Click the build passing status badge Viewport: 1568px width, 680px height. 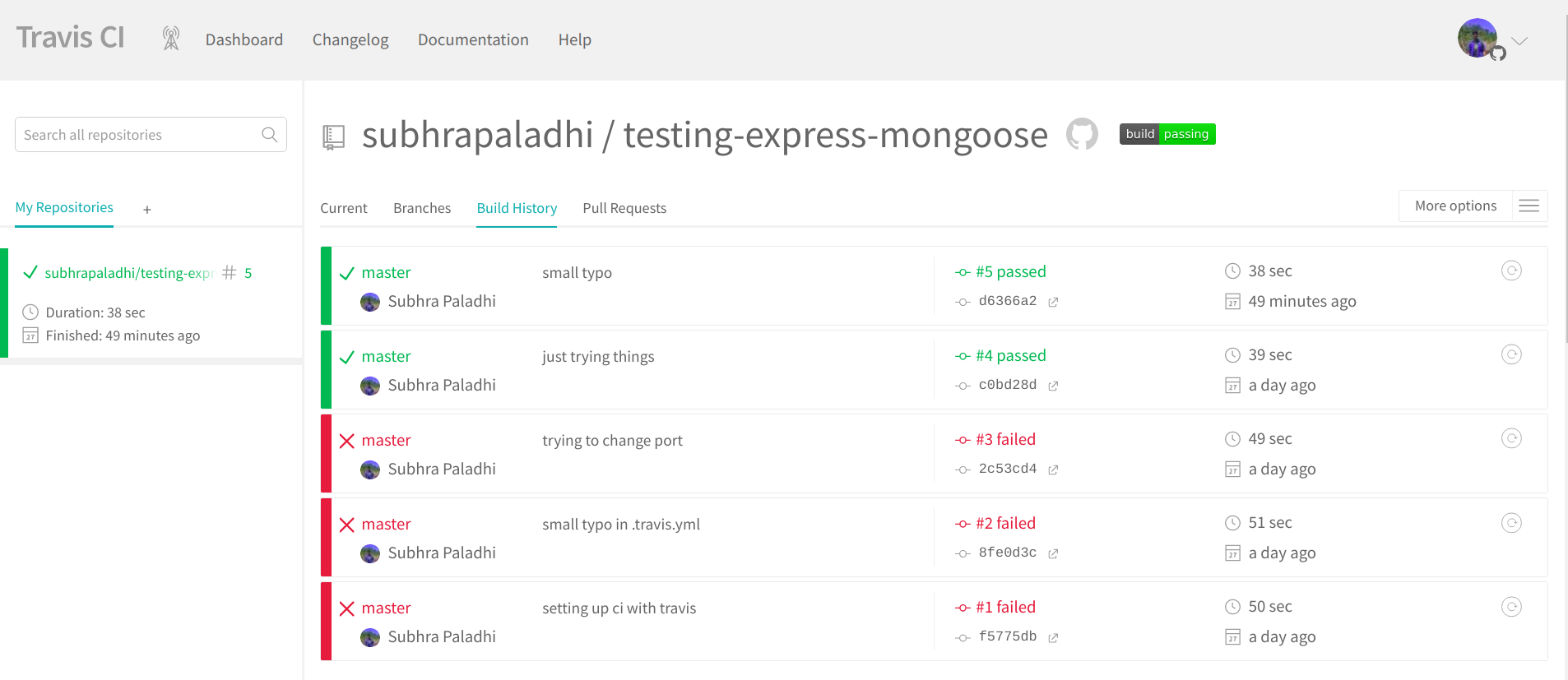[x=1167, y=134]
